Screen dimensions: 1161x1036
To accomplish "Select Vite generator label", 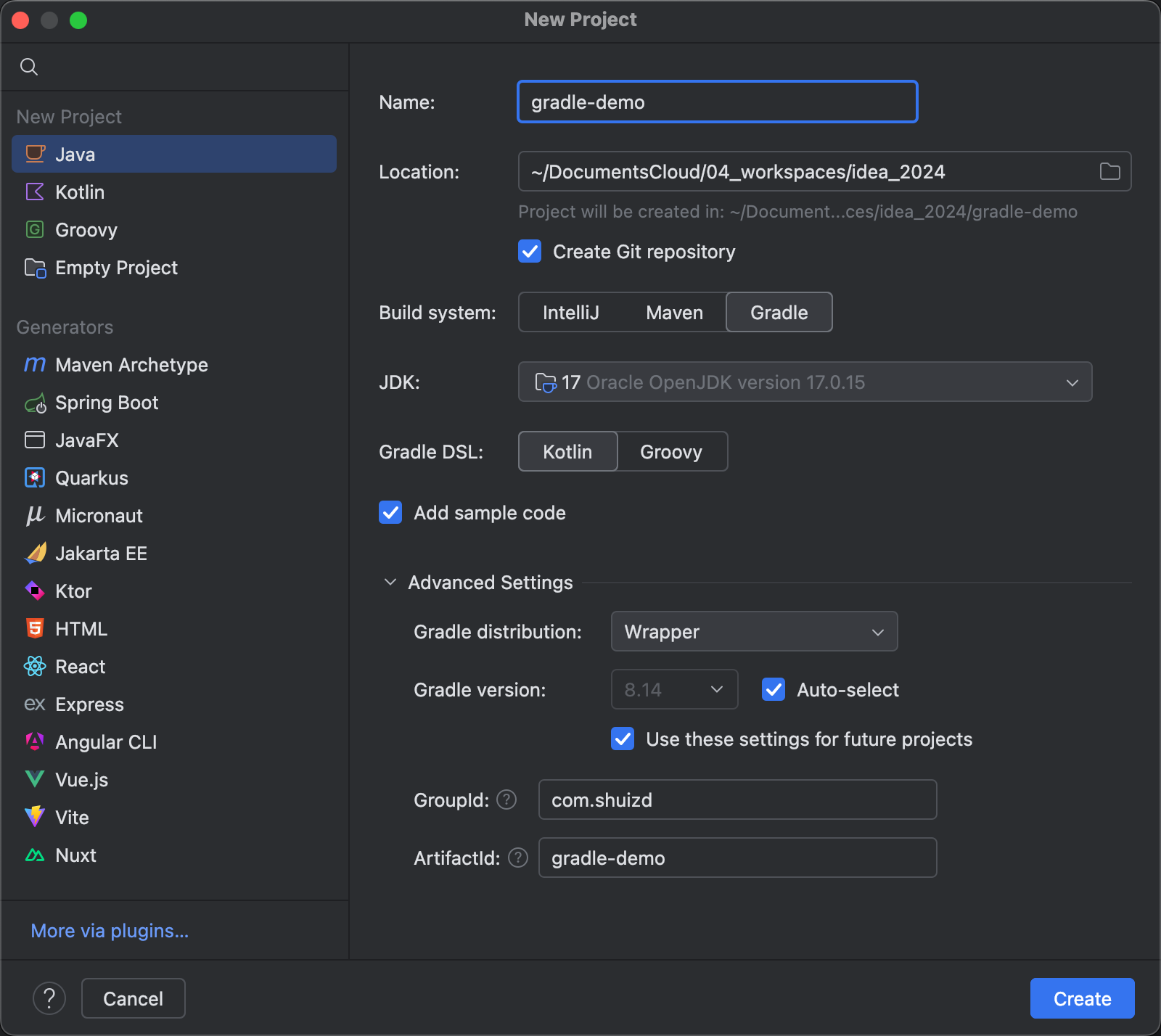I will tap(72, 817).
